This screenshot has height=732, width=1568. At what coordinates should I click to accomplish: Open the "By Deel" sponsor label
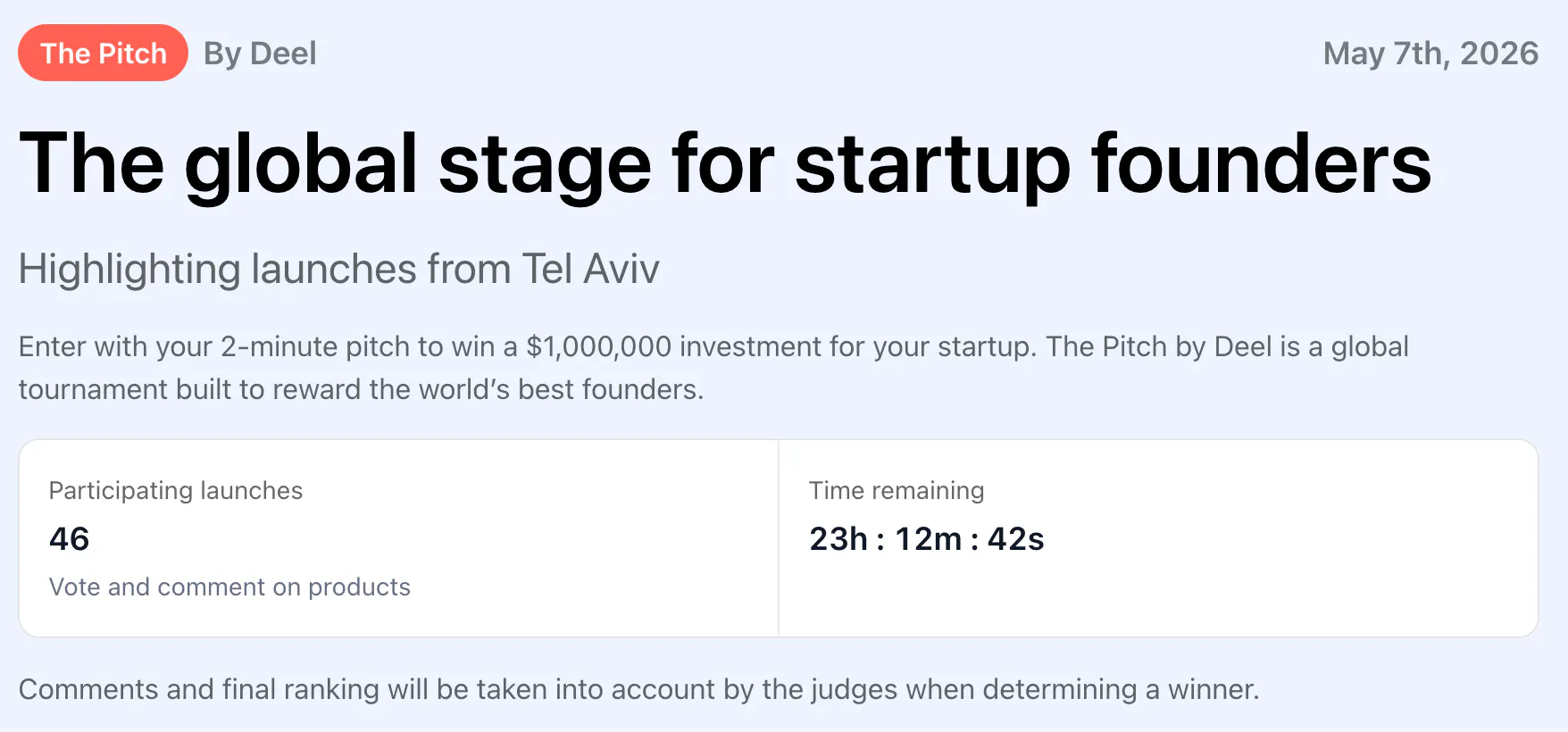tap(260, 54)
